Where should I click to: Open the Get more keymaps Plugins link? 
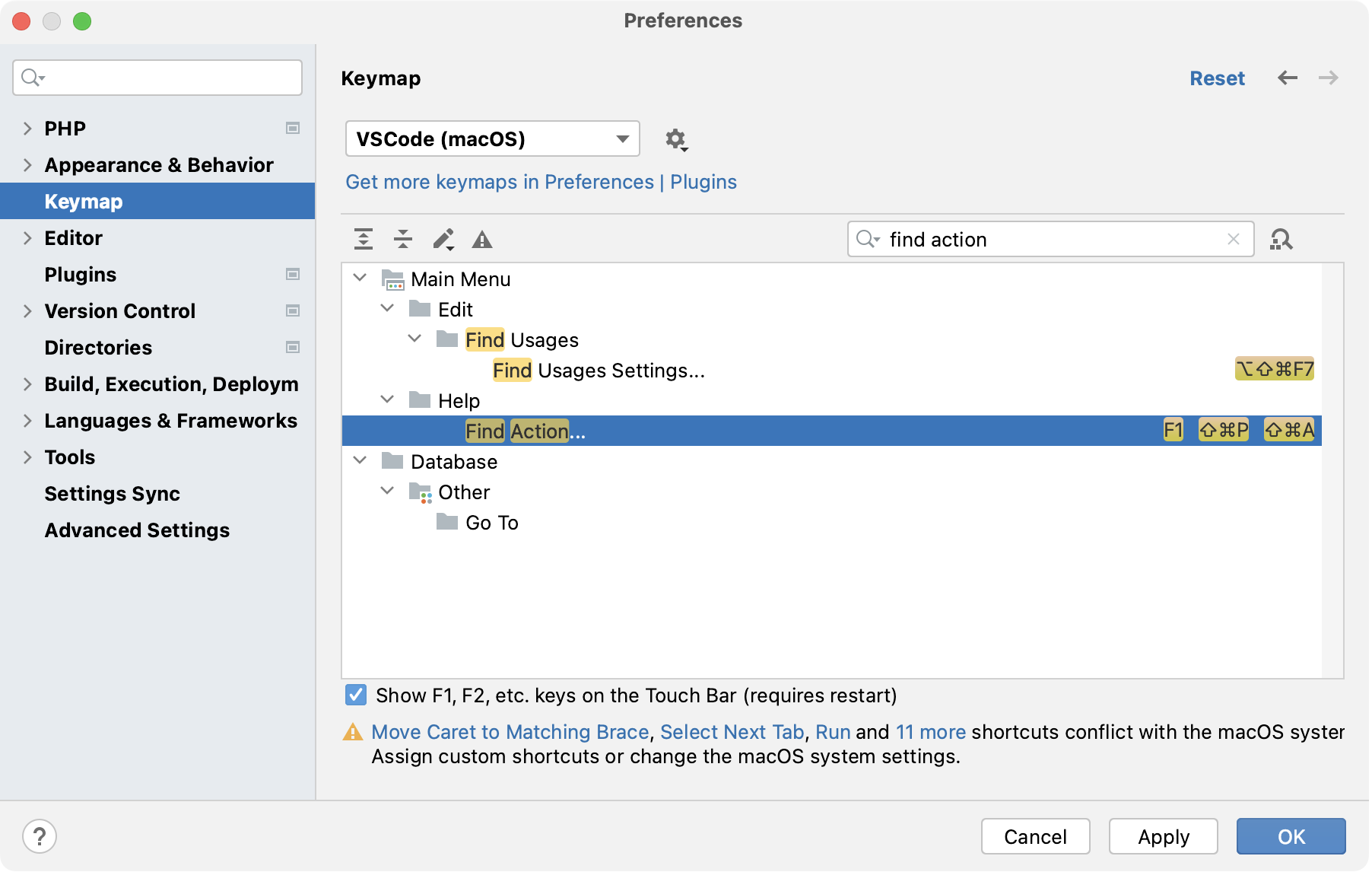(x=541, y=182)
